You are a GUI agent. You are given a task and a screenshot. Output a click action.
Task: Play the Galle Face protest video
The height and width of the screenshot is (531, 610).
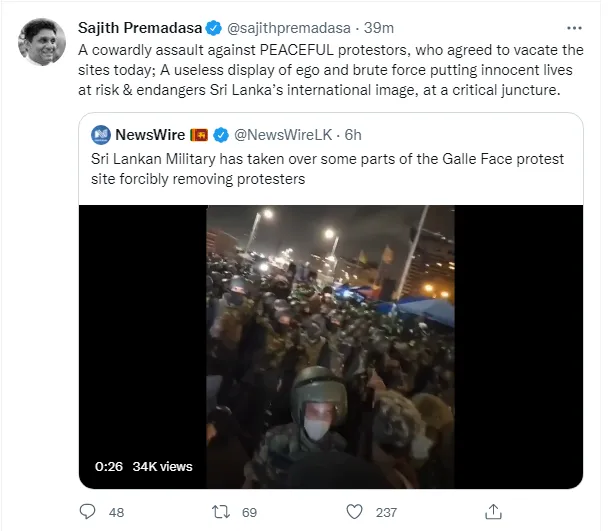tap(331, 347)
